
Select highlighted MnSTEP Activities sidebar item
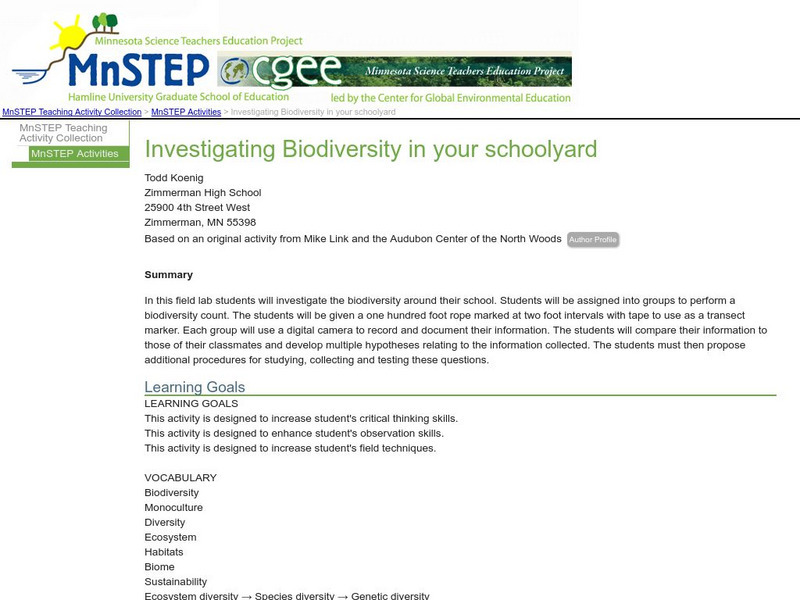coord(74,154)
